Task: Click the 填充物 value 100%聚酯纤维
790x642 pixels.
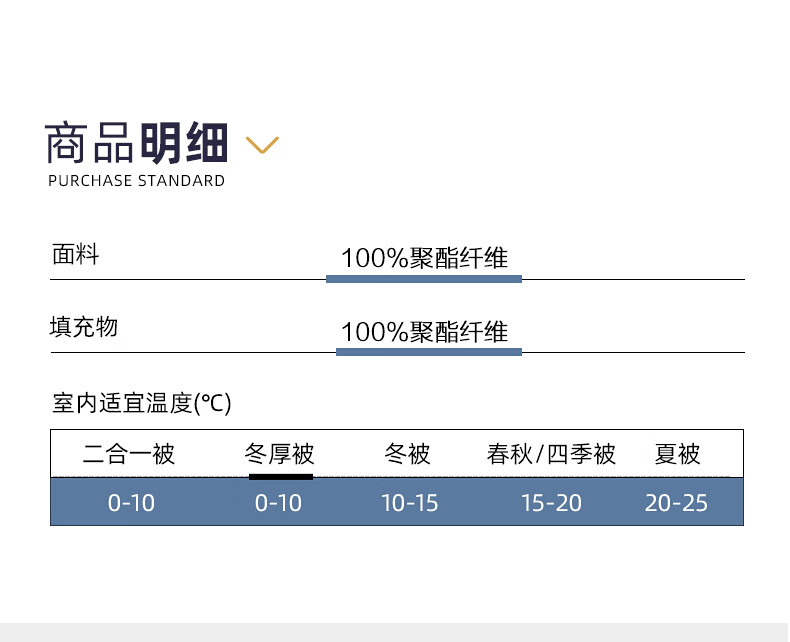Action: pos(424,332)
